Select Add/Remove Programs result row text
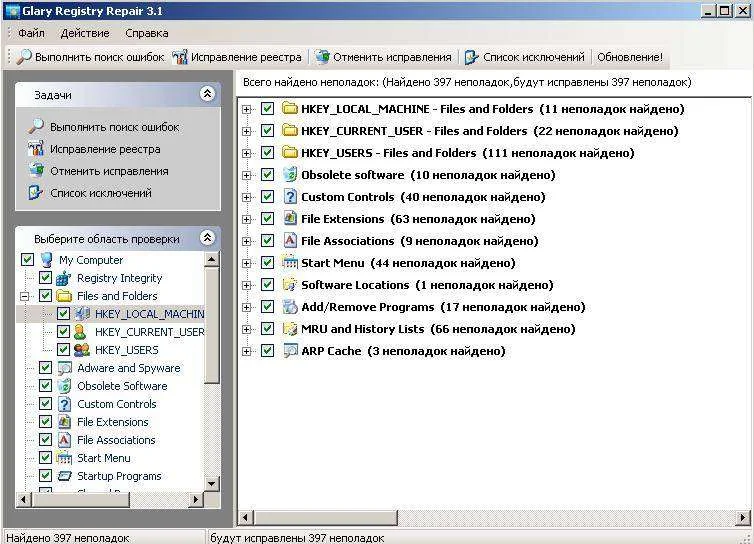This screenshot has height=544, width=754. (x=443, y=306)
